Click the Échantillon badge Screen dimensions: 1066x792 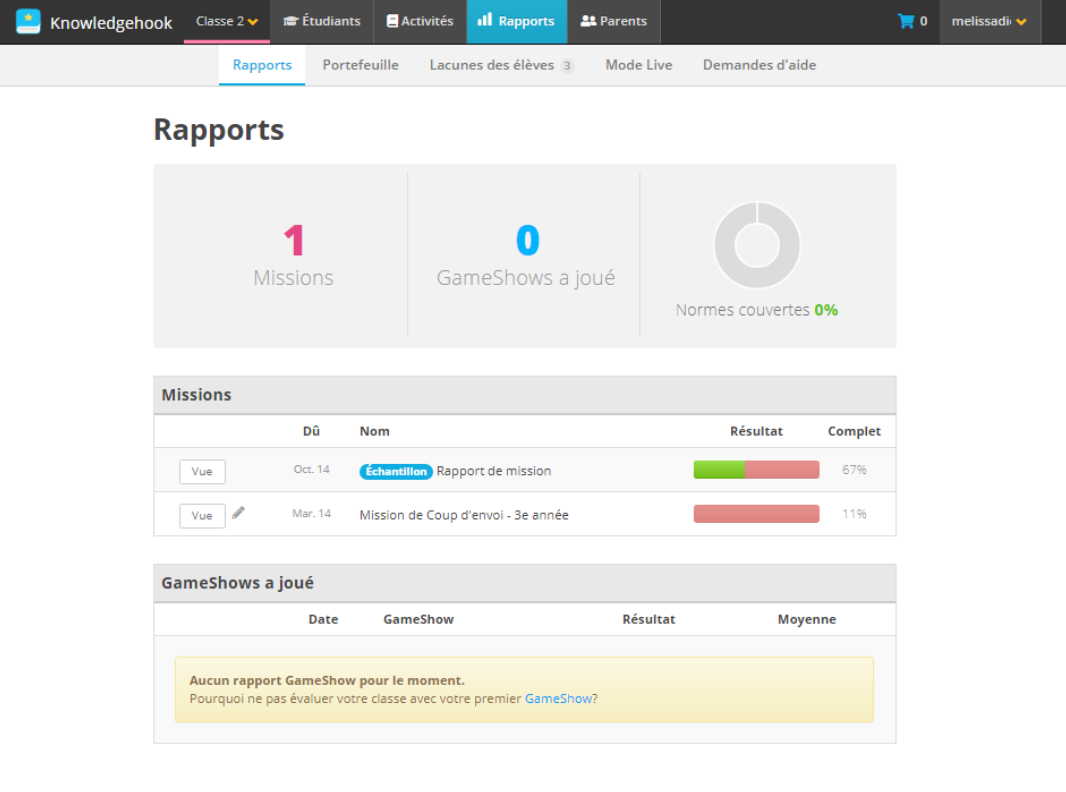(x=396, y=471)
